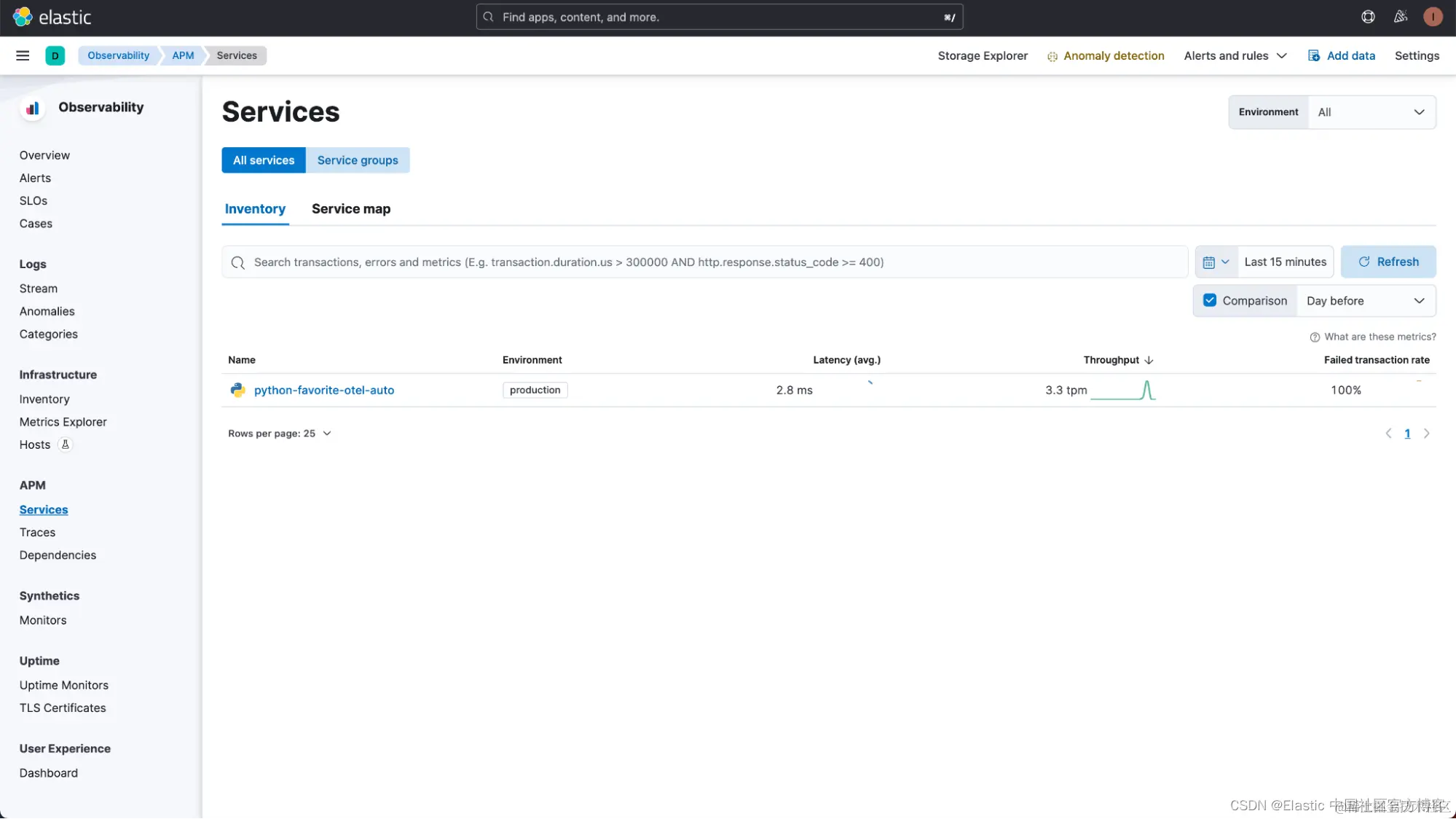
Task: Open the help lifebuoy icon
Action: (x=1368, y=17)
